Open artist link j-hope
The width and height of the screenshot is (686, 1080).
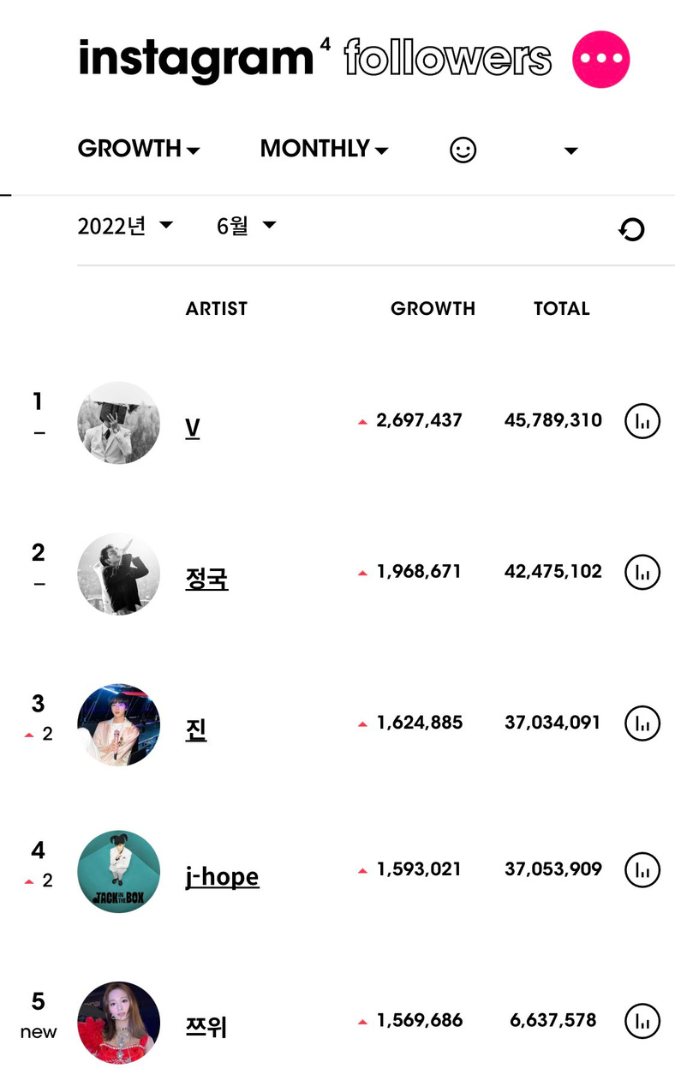(222, 877)
